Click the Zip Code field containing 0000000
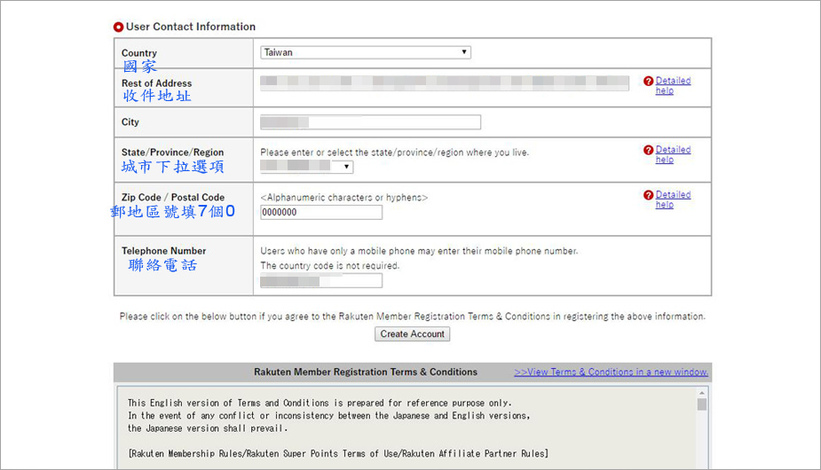821x470 pixels. pos(320,212)
